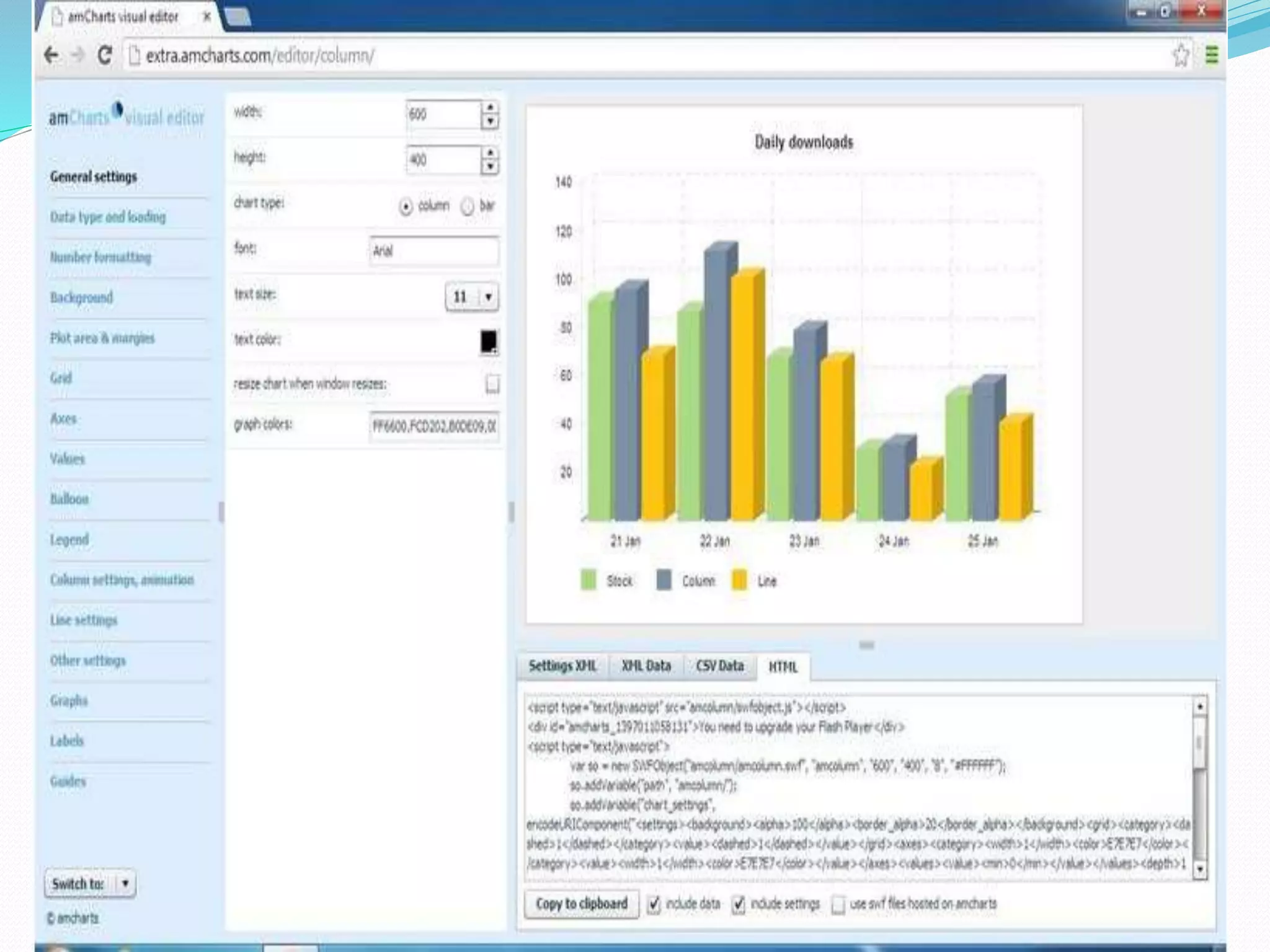This screenshot has height=952, width=1270.
Task: Enable resize chart when window resizes
Action: pos(492,384)
